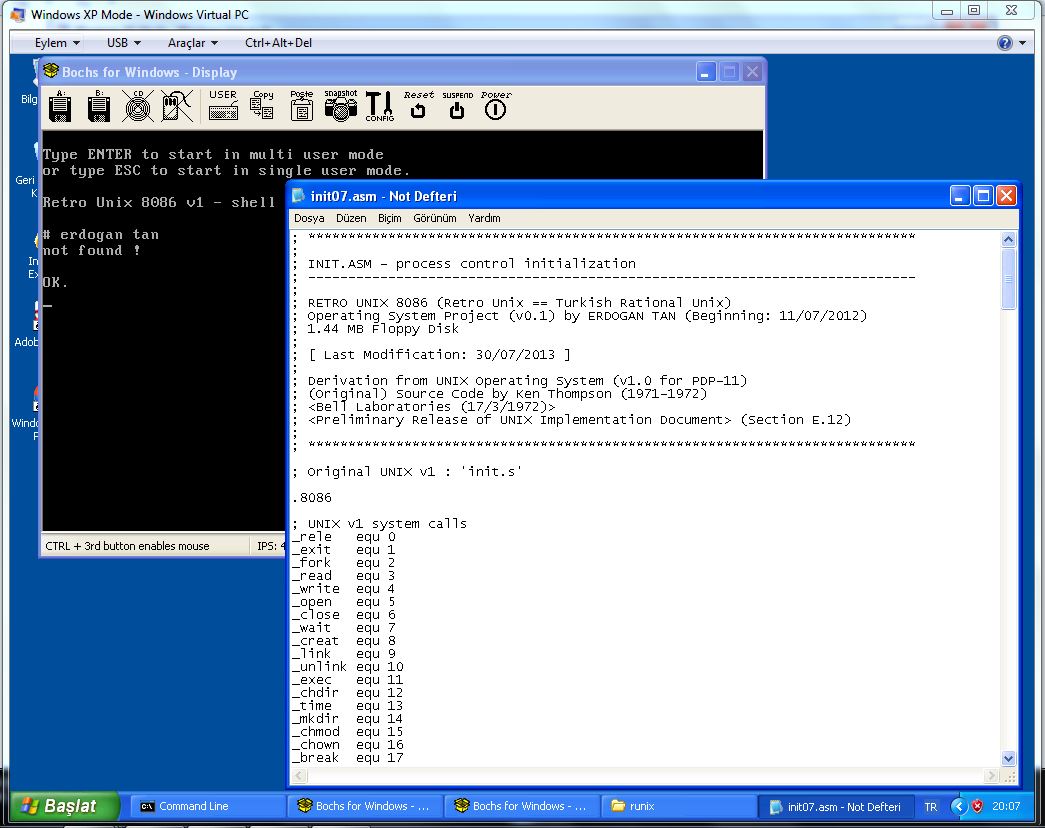Click the TR language indicator
This screenshot has height=828, width=1045.
[930, 807]
